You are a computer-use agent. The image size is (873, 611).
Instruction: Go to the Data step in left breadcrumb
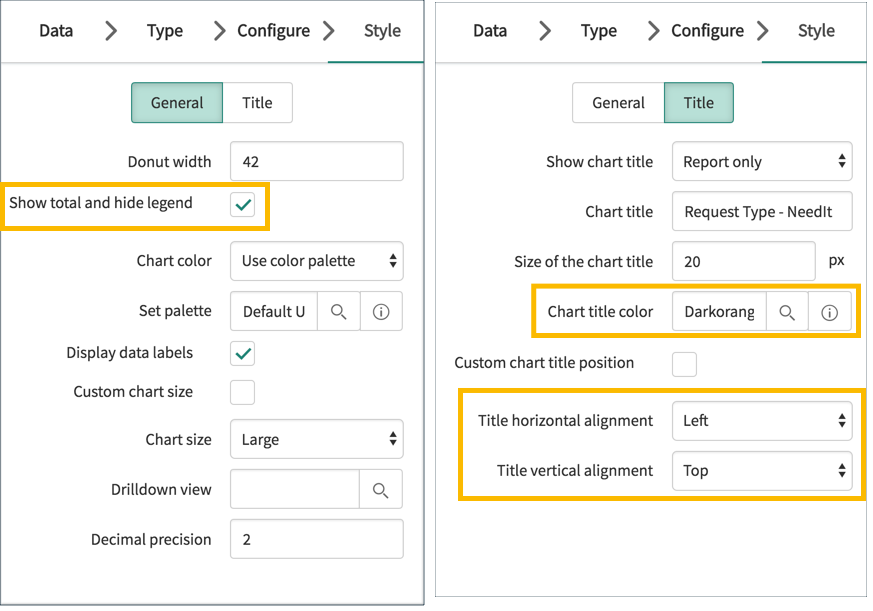pyautogui.click(x=55, y=30)
